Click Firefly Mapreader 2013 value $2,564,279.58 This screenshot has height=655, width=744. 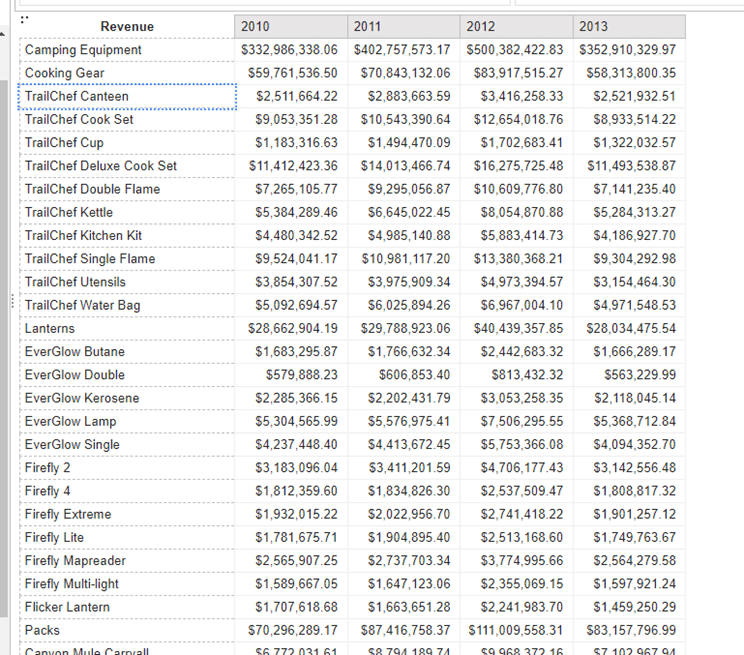coord(635,561)
